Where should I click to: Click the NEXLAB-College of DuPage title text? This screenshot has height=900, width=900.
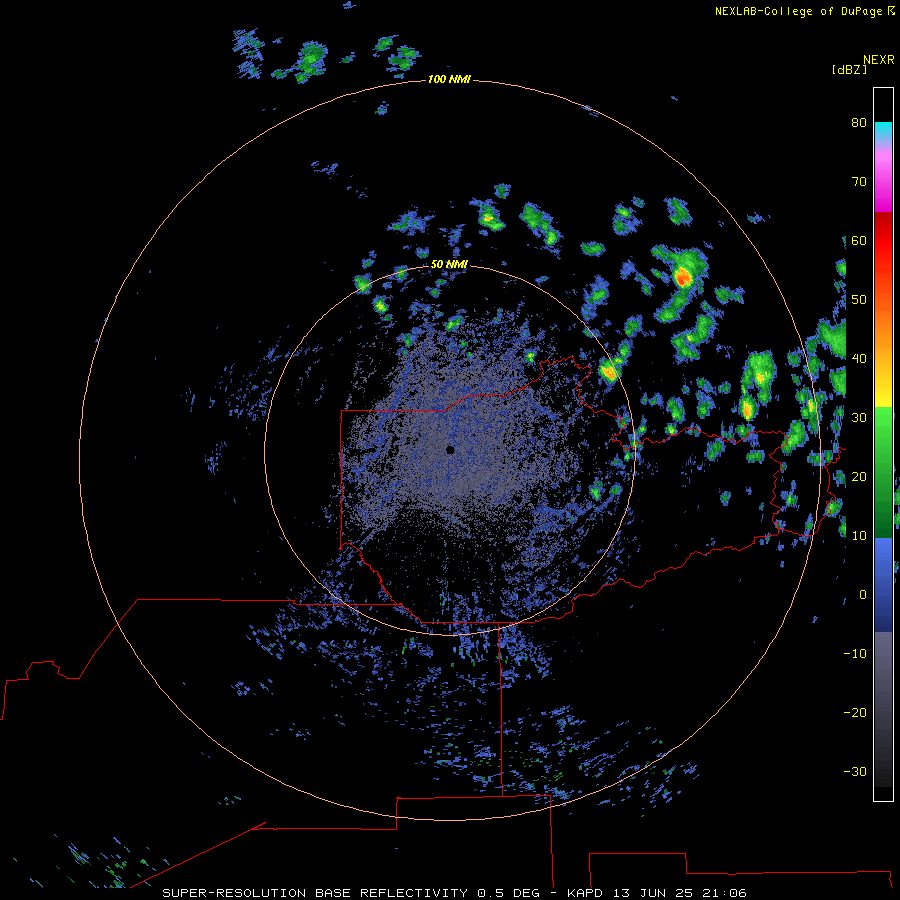798,11
